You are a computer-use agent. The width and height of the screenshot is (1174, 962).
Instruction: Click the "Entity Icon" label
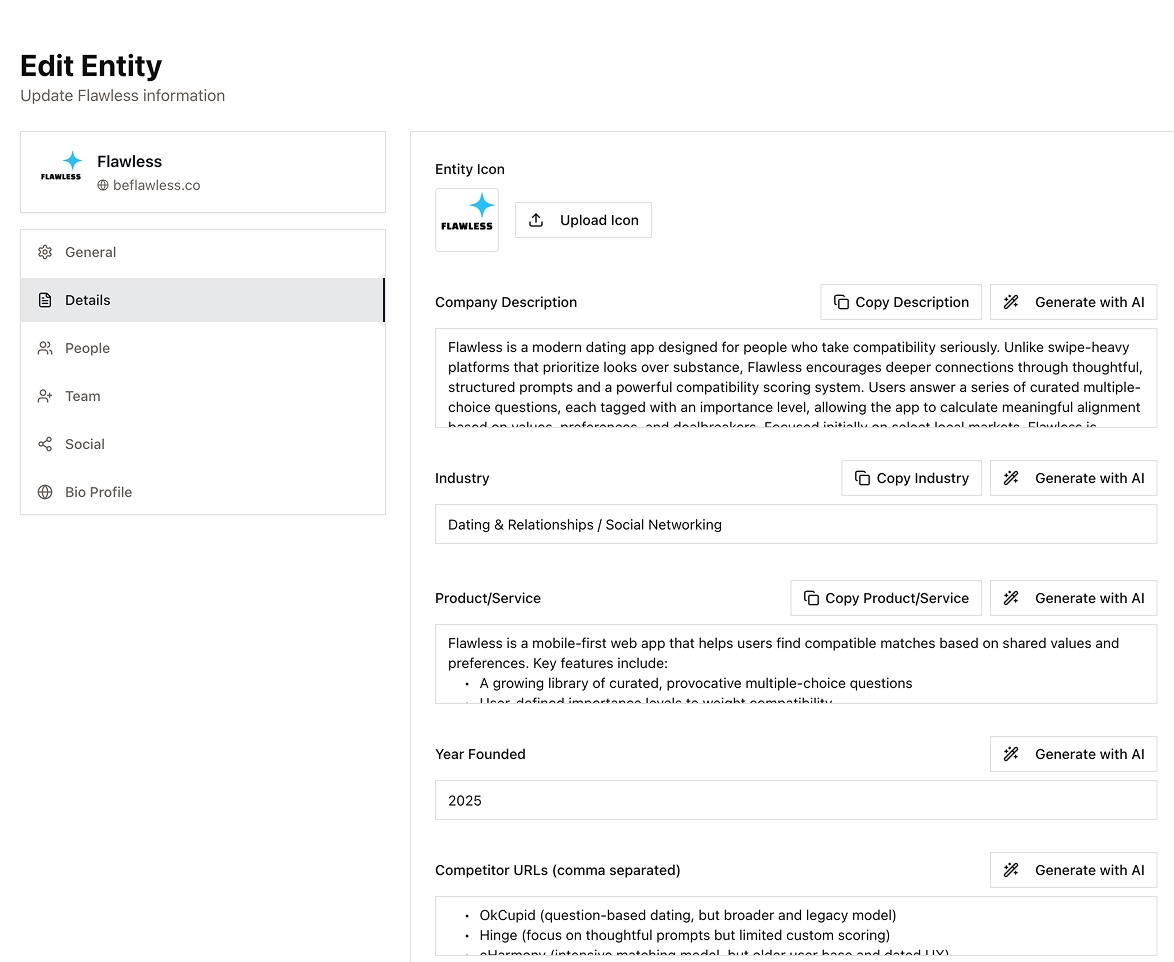pyautogui.click(x=469, y=169)
